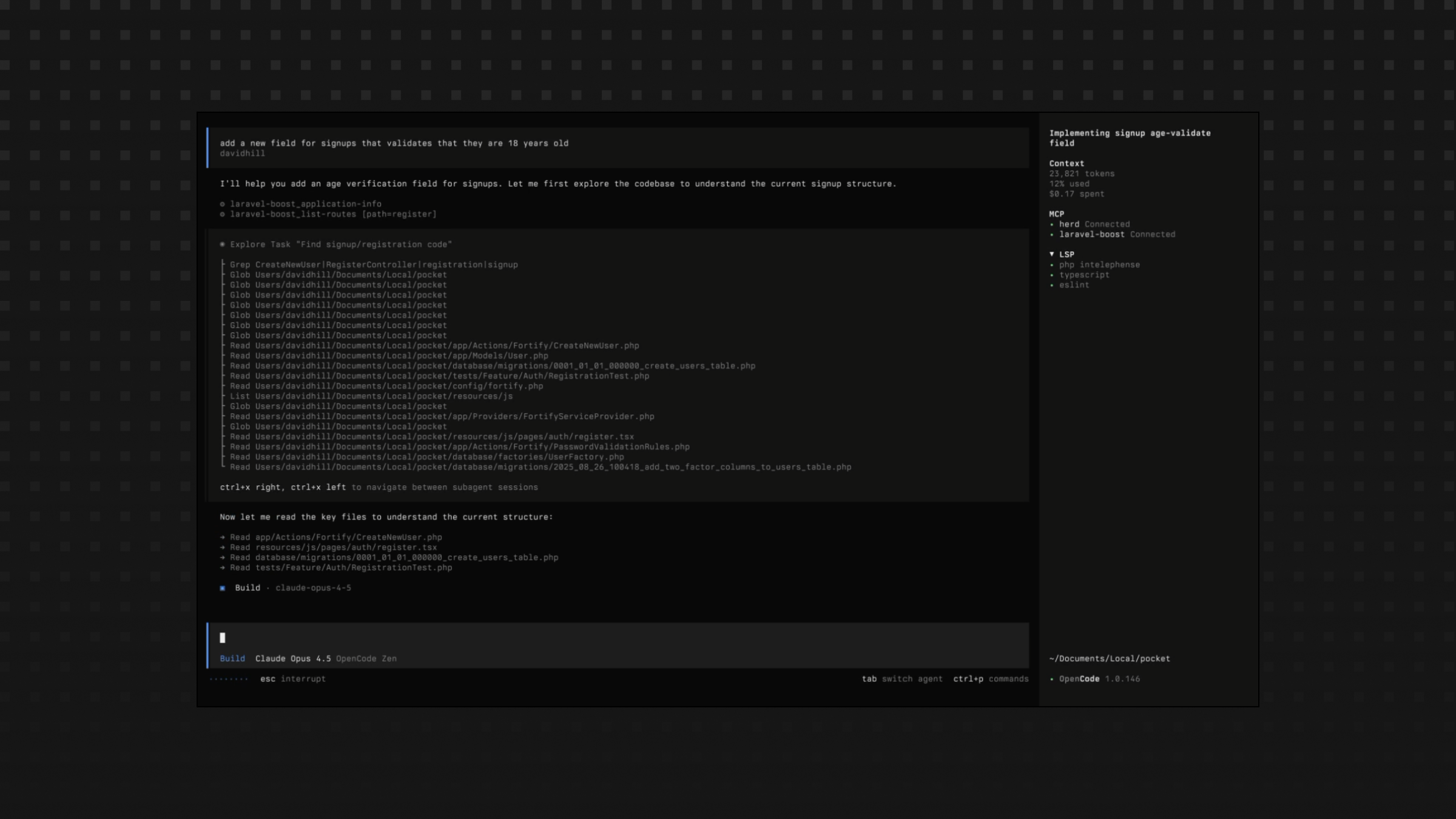Click the Context section heading

tap(1067, 164)
